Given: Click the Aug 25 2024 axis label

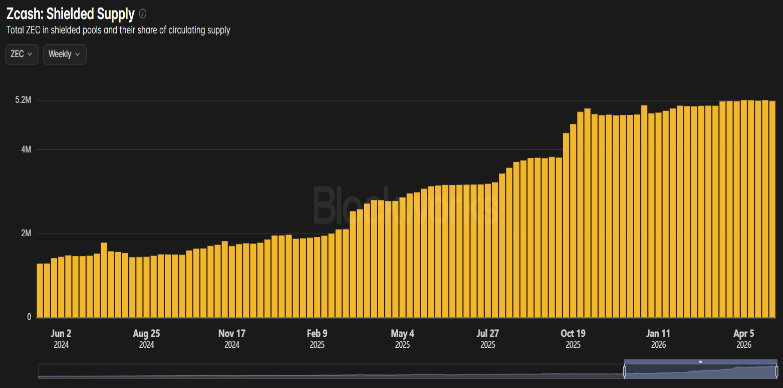Looking at the screenshot, I should tap(146, 338).
